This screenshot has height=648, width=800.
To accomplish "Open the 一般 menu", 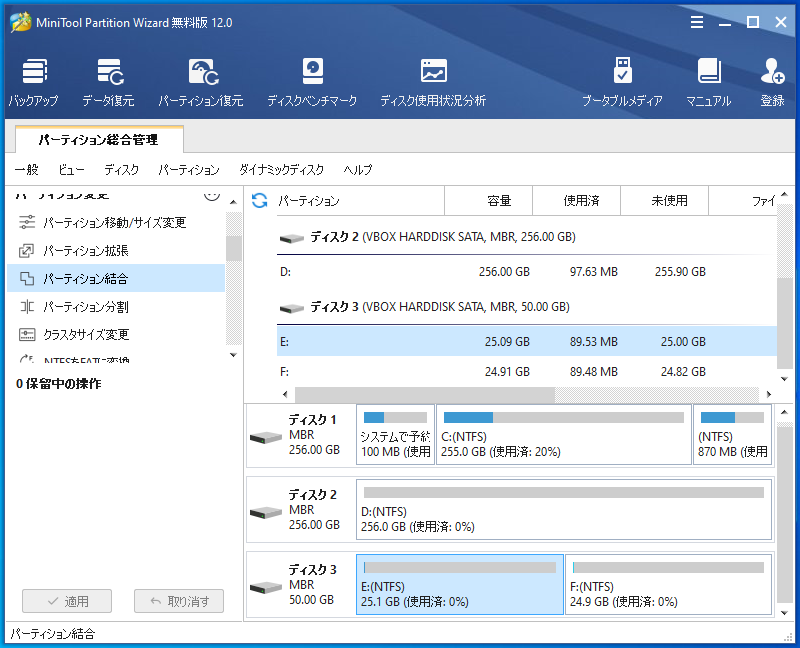I will (27, 169).
